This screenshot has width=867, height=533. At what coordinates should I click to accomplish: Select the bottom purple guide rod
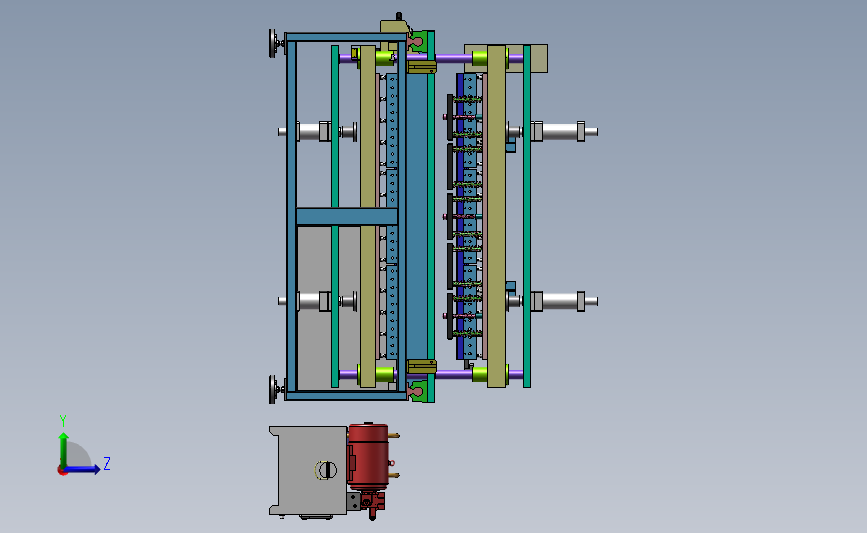[x=453, y=374]
